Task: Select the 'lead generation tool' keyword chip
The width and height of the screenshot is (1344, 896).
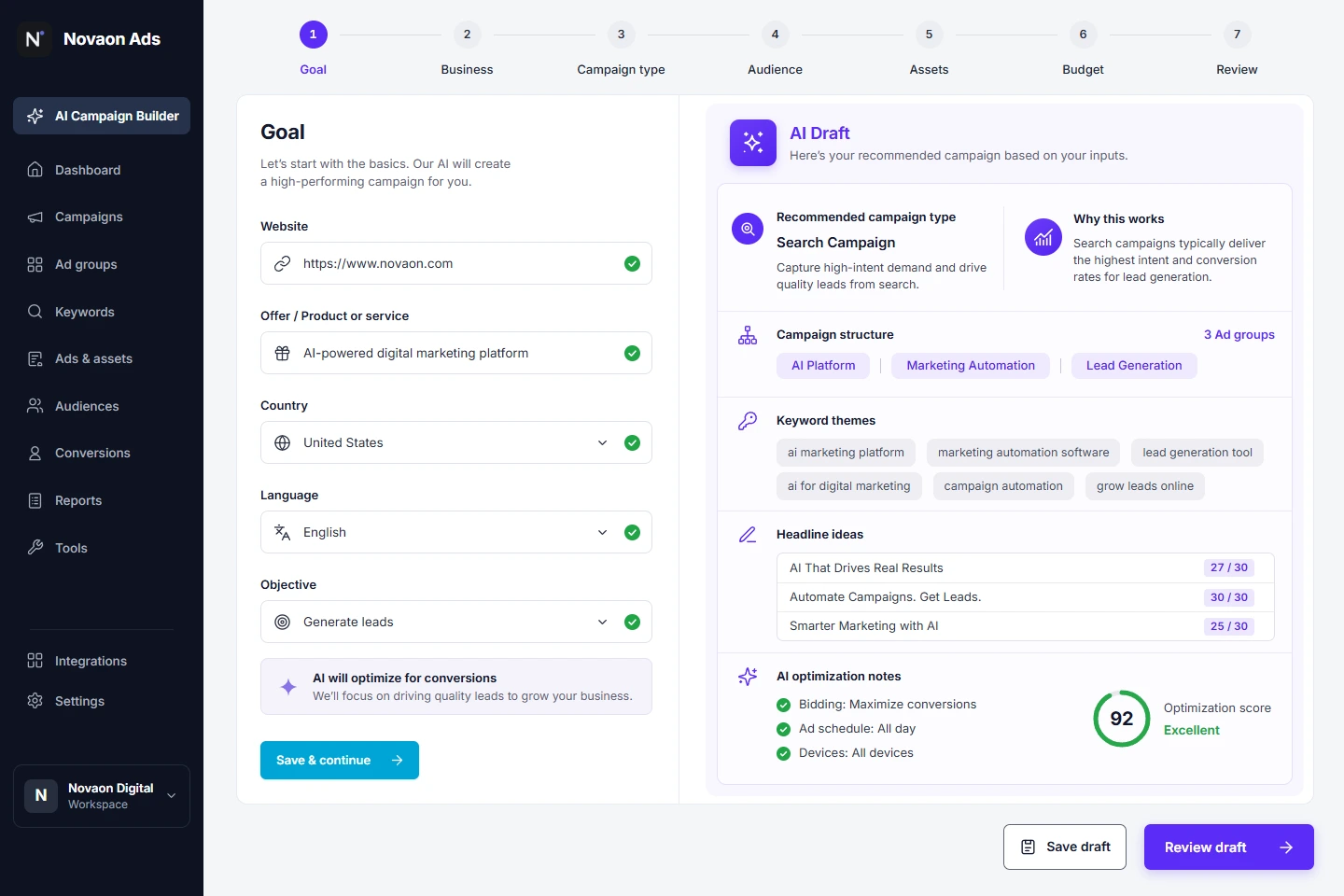Action: coord(1197,453)
